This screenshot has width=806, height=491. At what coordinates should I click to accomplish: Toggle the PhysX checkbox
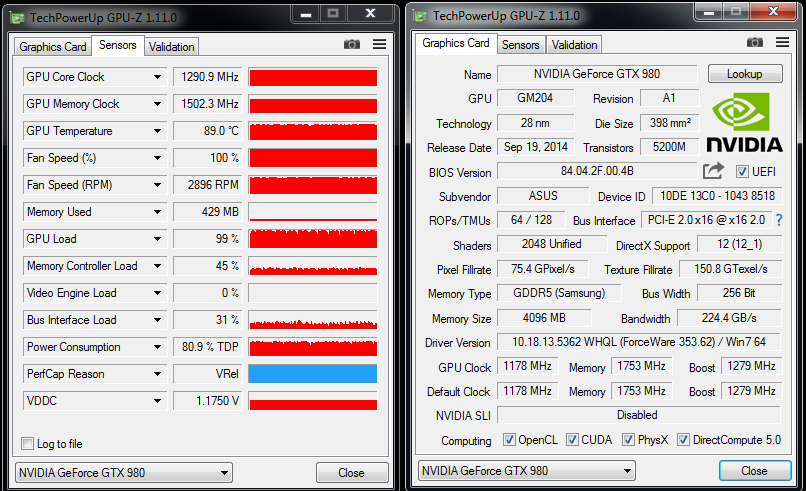coord(628,440)
